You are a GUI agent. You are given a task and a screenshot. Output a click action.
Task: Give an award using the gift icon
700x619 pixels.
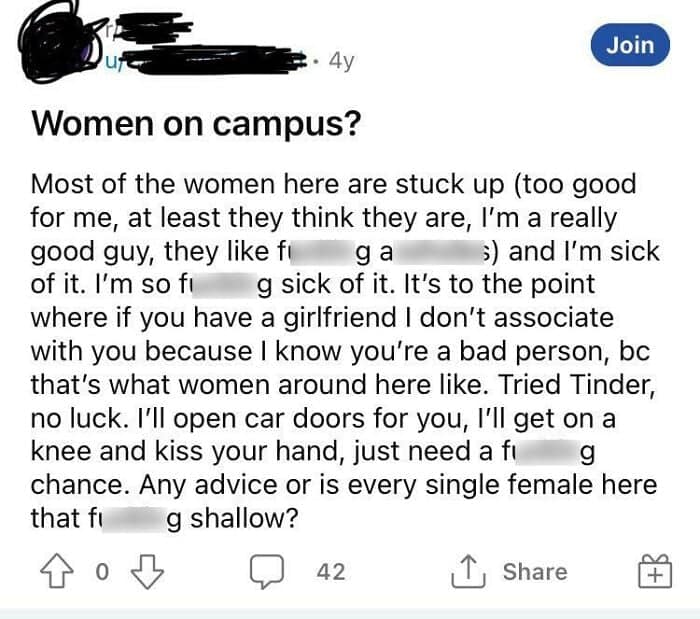point(651,573)
